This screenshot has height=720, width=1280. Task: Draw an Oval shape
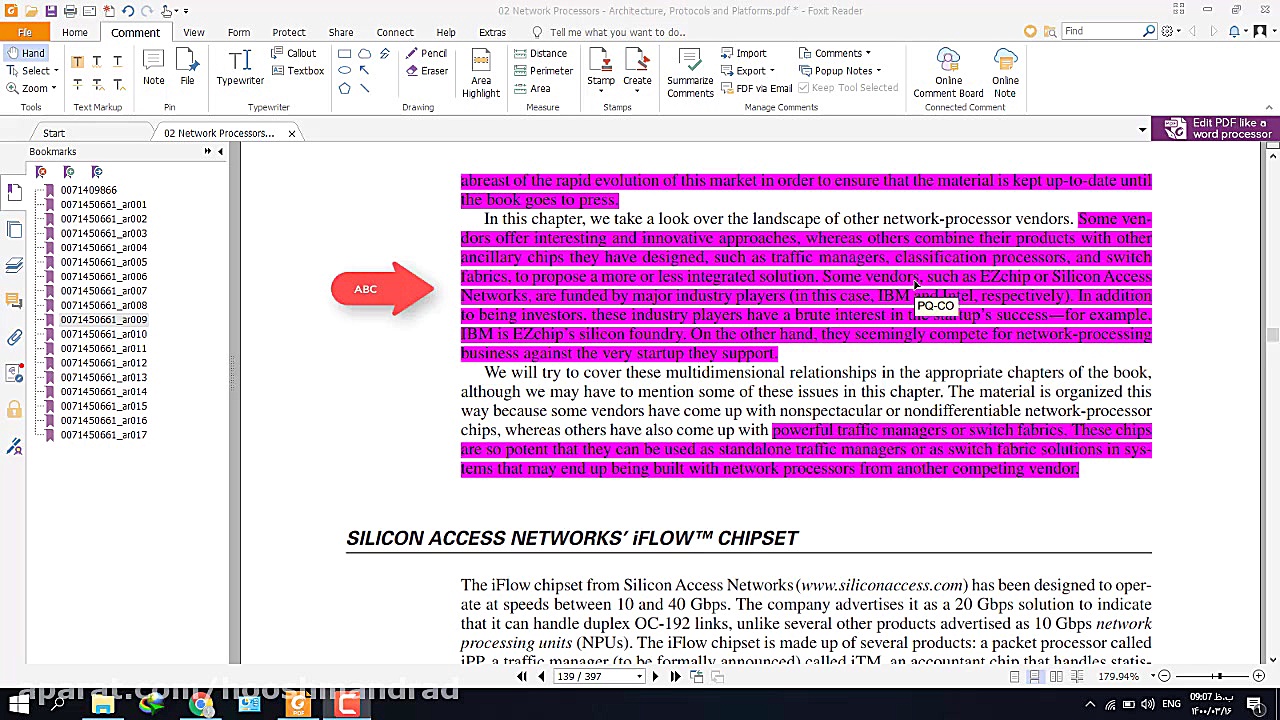click(344, 71)
